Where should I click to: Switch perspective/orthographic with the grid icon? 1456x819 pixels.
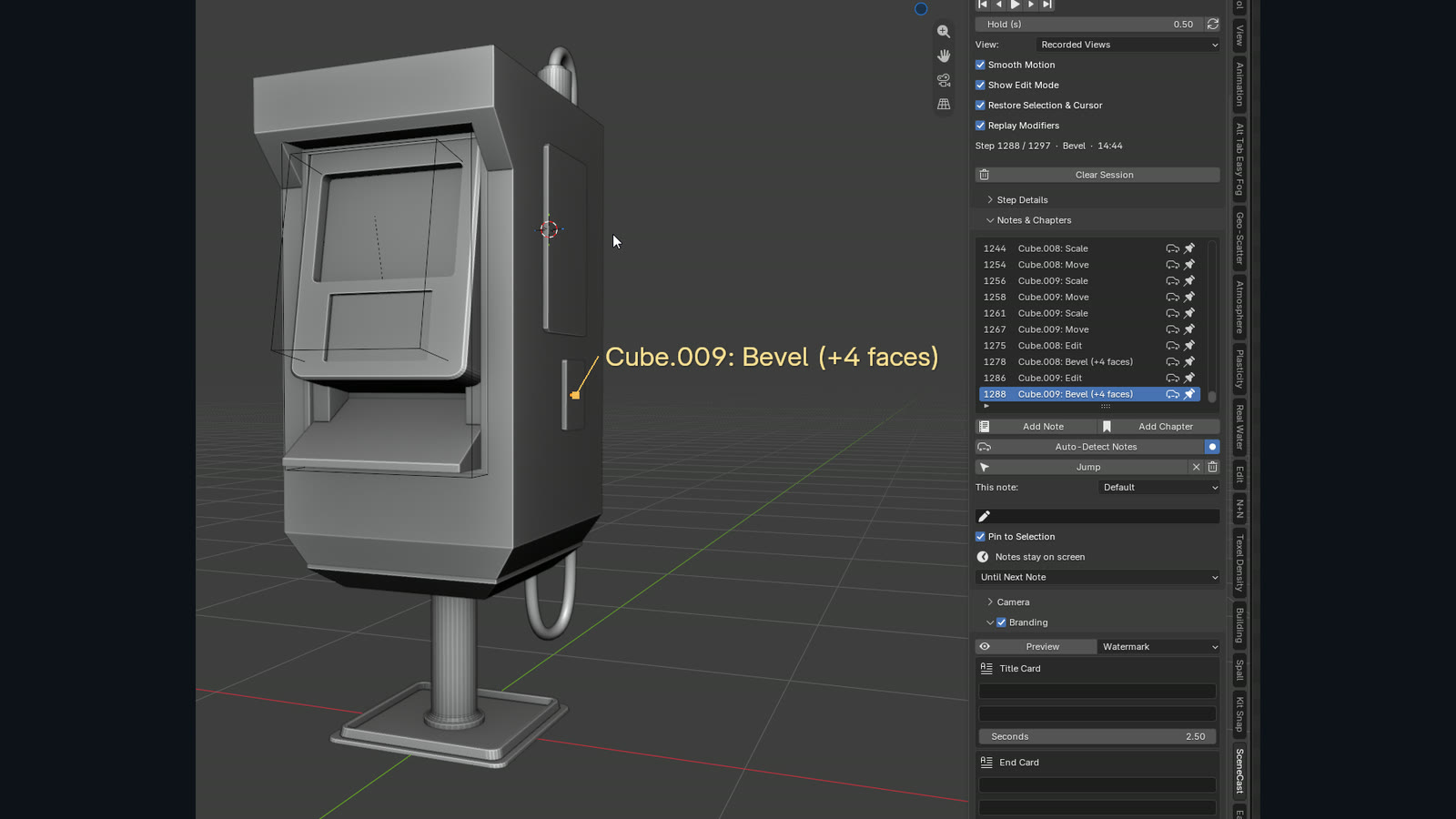point(944,105)
